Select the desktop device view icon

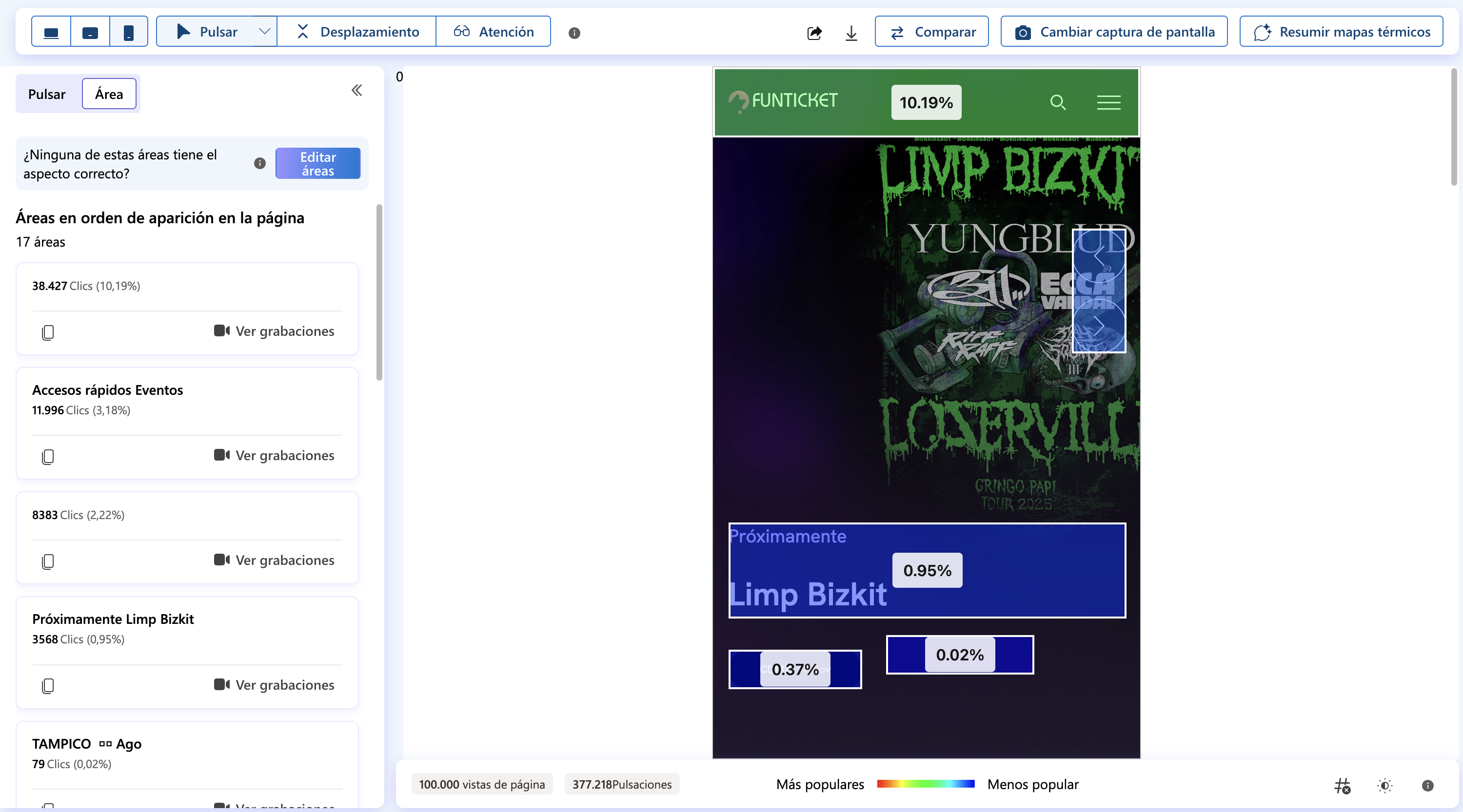click(51, 31)
